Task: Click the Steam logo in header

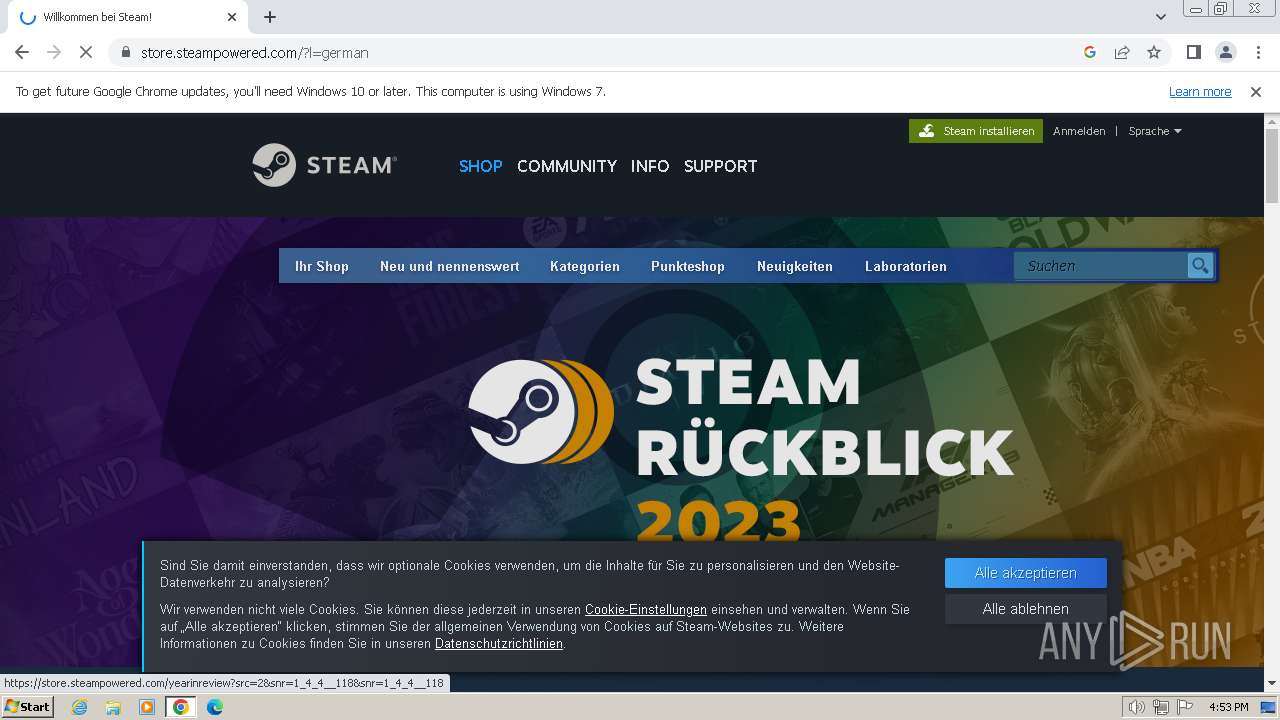Action: (x=324, y=165)
